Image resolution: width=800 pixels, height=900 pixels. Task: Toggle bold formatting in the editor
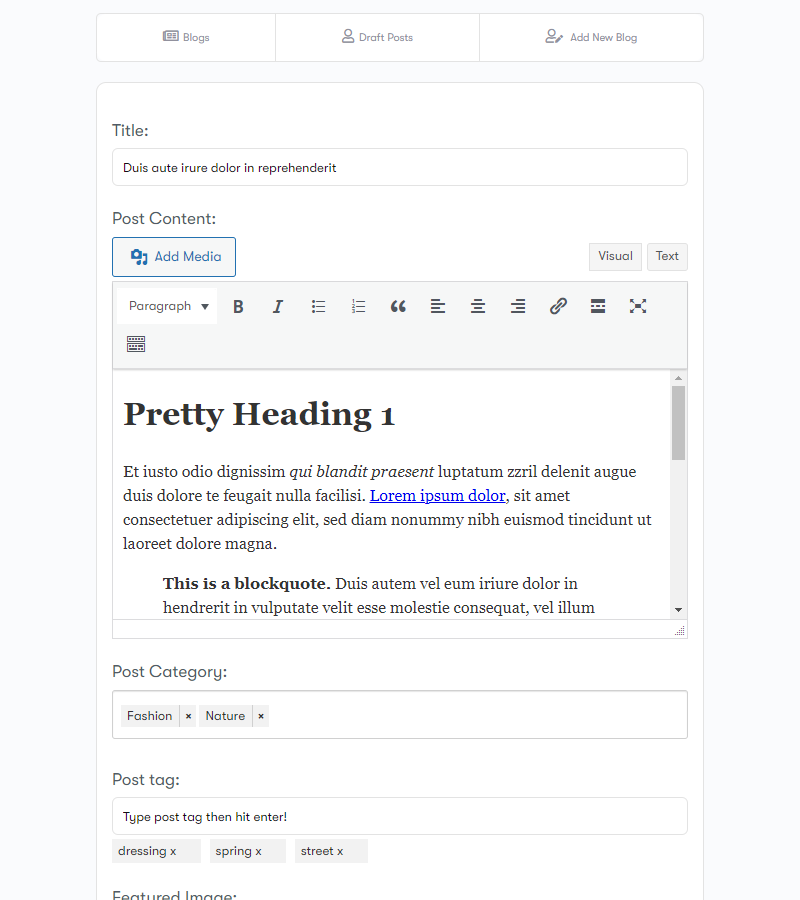coord(238,306)
